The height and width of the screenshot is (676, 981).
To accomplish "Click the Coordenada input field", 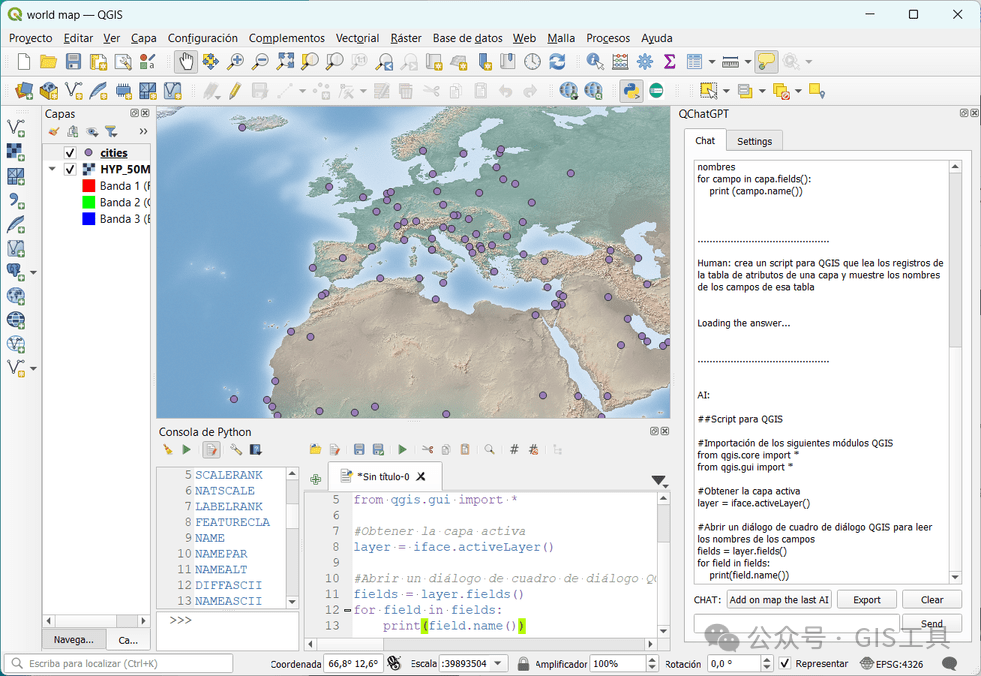I will pos(353,663).
